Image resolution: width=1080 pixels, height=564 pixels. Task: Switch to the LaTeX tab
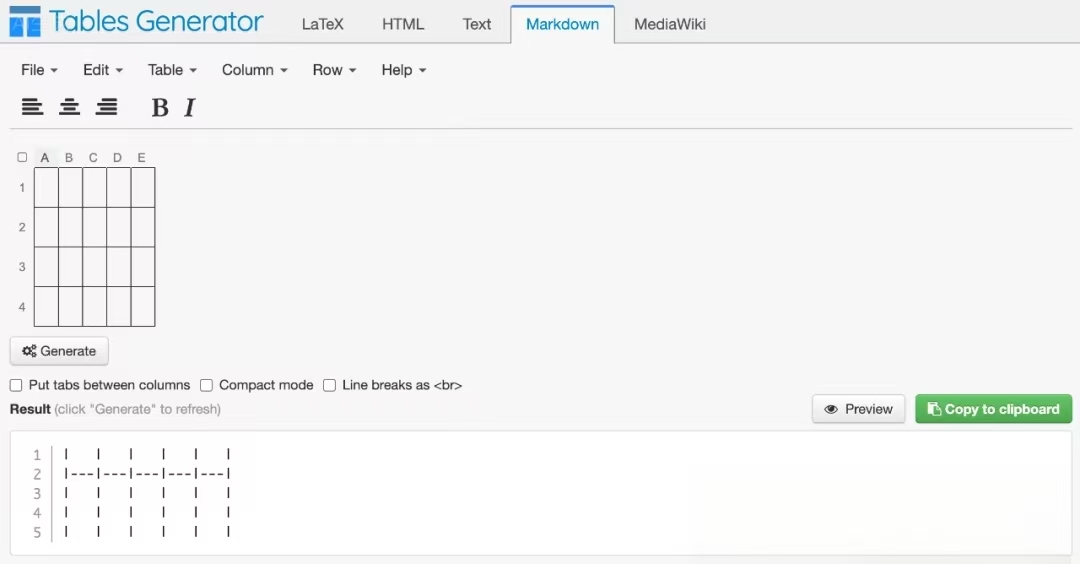tap(322, 24)
